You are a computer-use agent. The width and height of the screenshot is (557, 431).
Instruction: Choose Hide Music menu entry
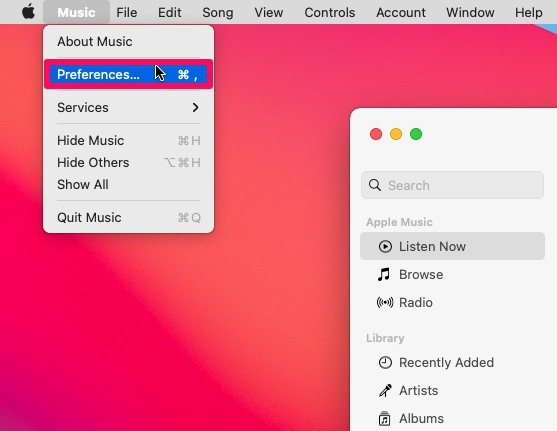pyautogui.click(x=128, y=141)
